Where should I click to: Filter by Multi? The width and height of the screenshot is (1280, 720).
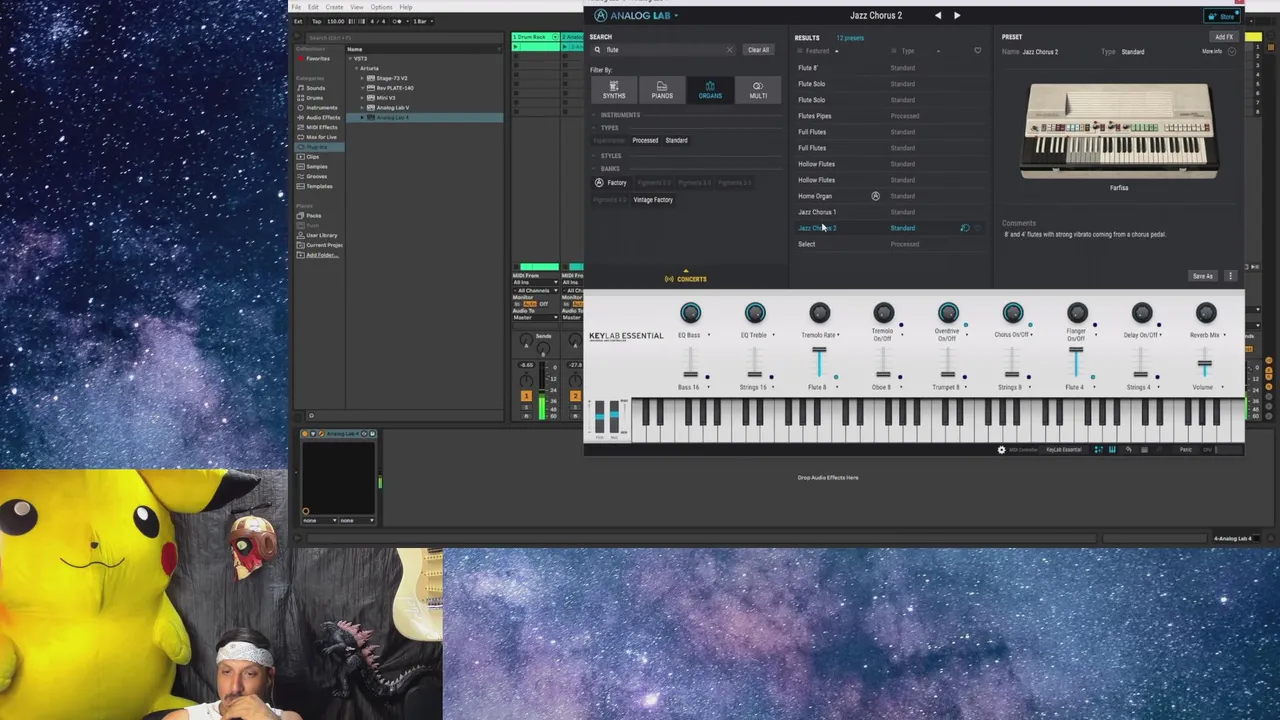[x=758, y=90]
